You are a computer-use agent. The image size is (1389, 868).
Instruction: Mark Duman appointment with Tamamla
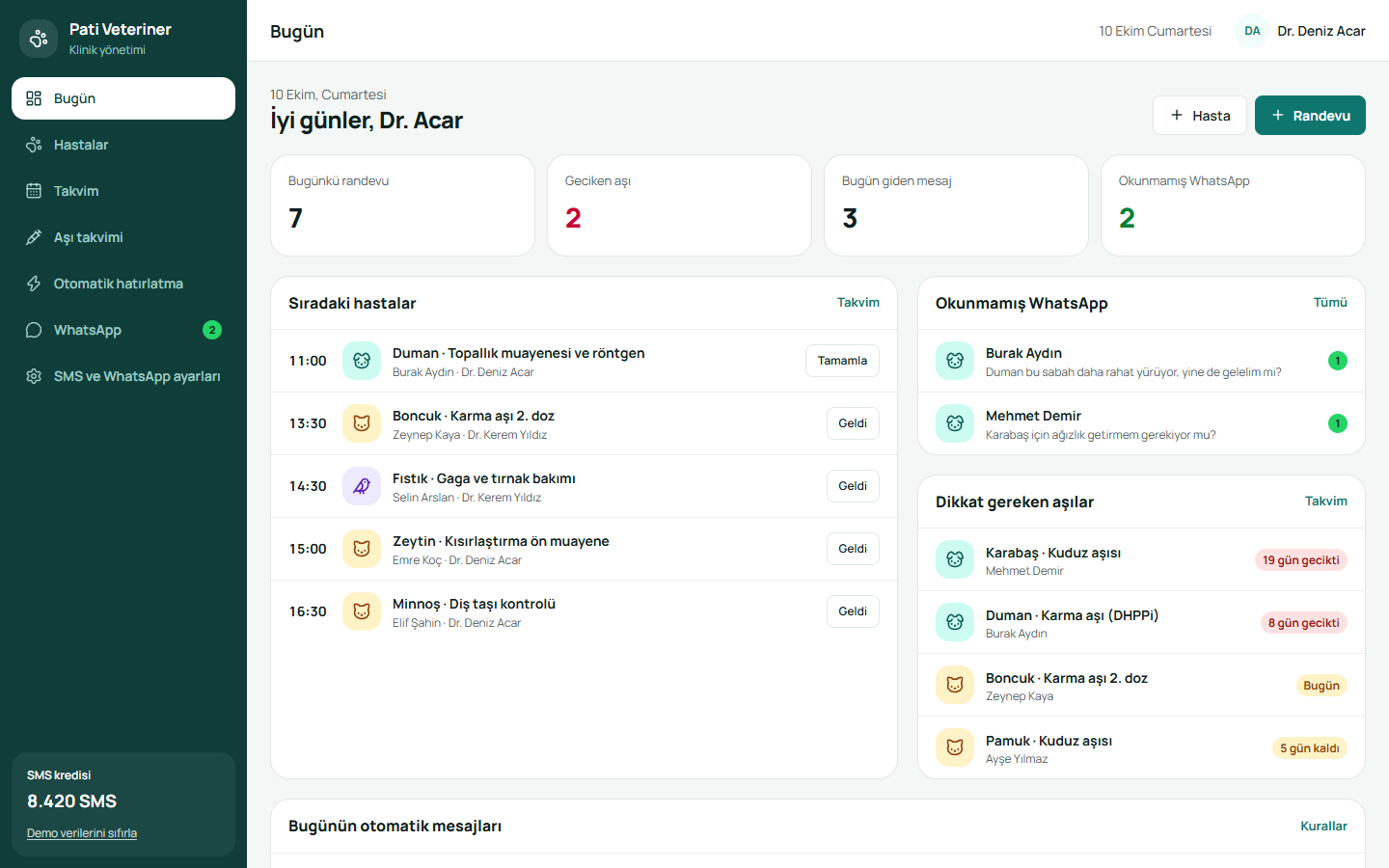click(x=842, y=361)
